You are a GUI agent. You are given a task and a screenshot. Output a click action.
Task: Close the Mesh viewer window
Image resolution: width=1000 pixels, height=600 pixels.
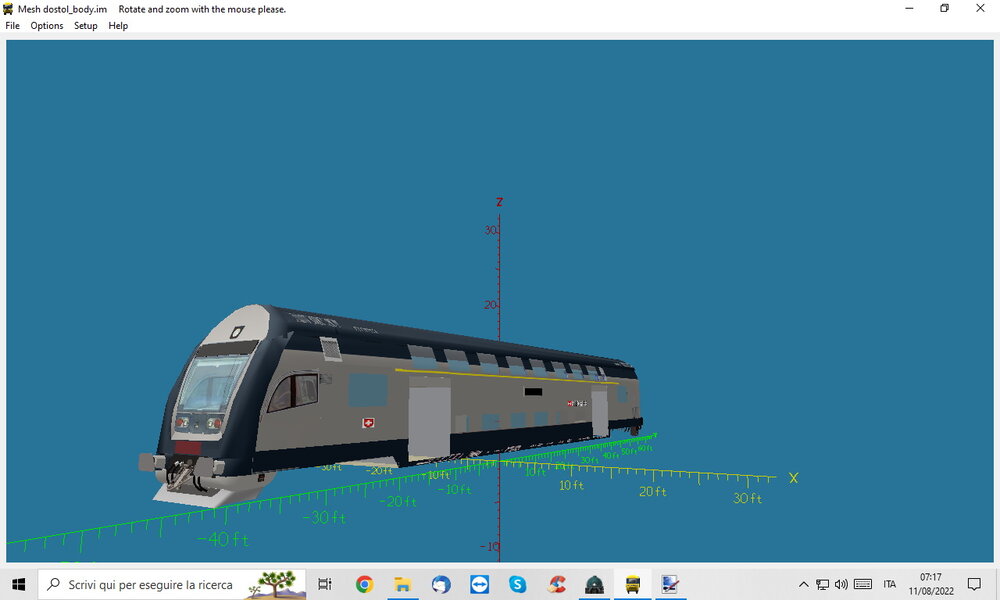pyautogui.click(x=980, y=8)
